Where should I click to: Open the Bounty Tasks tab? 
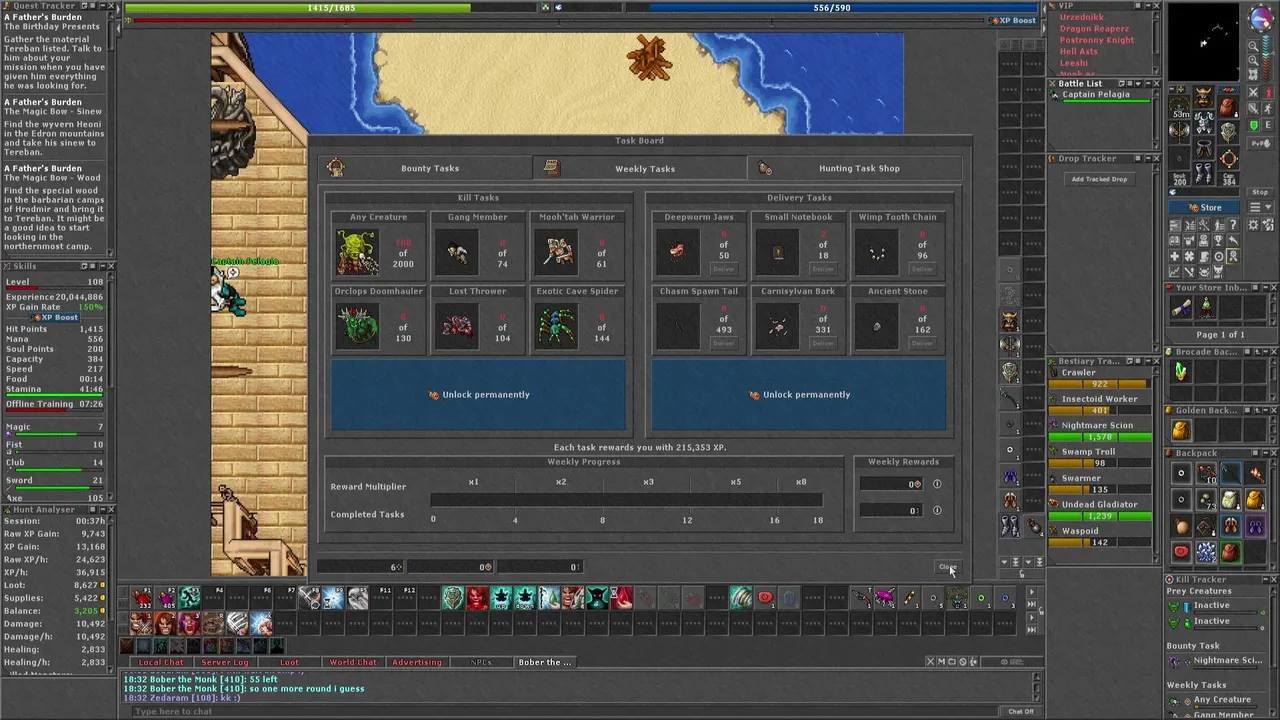[430, 168]
